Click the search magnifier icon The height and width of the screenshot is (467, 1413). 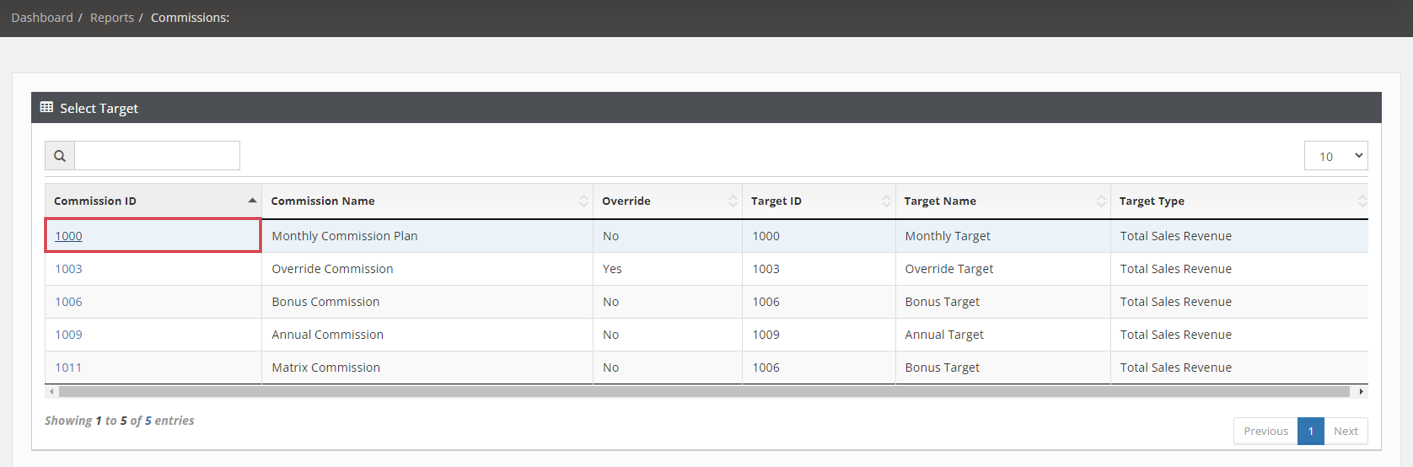click(x=60, y=156)
